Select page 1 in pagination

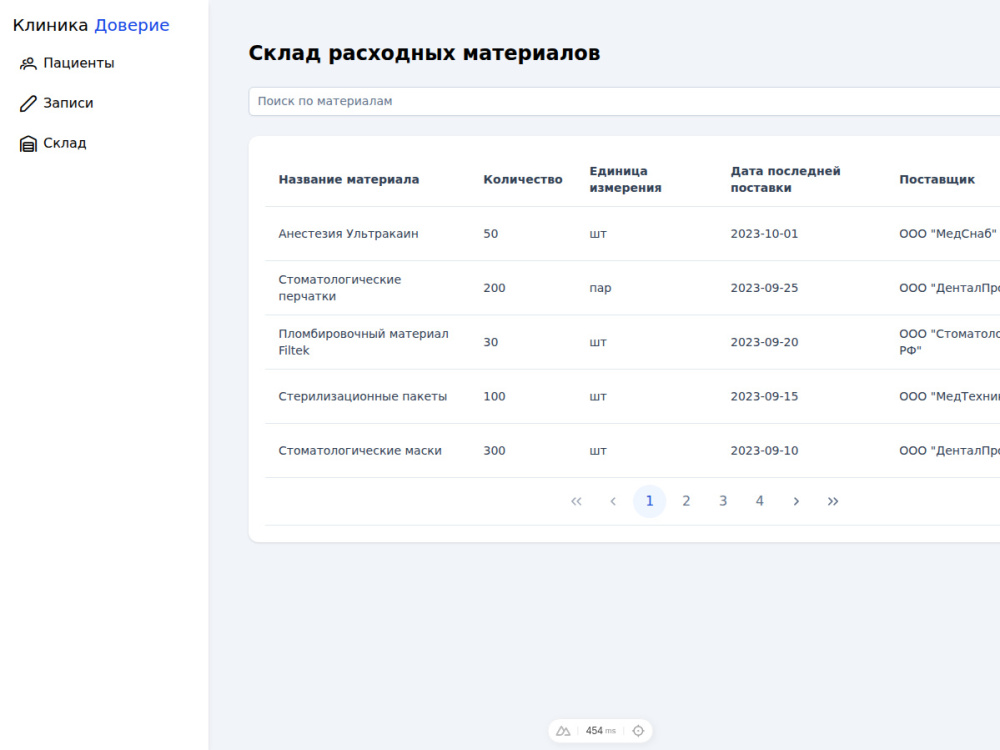tap(649, 501)
